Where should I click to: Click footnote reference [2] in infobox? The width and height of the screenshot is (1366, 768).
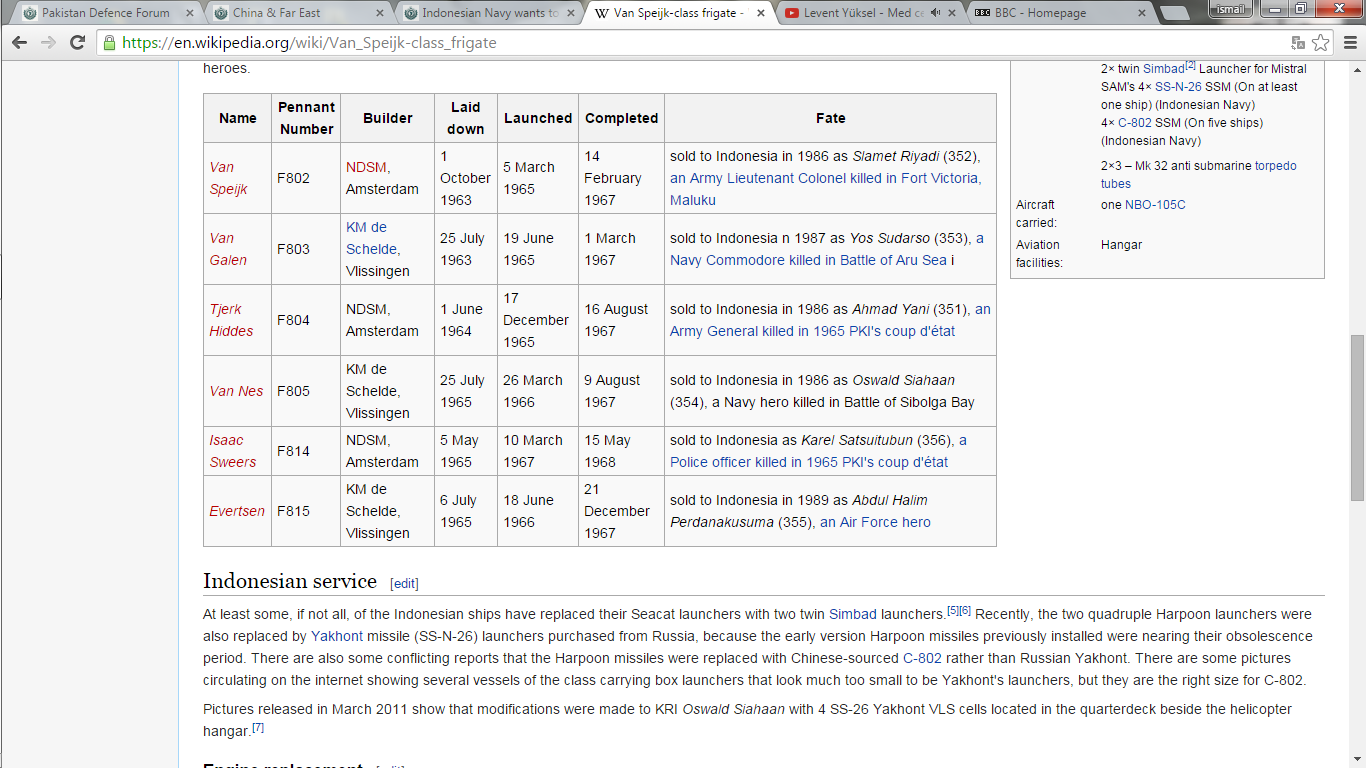tap(1191, 65)
